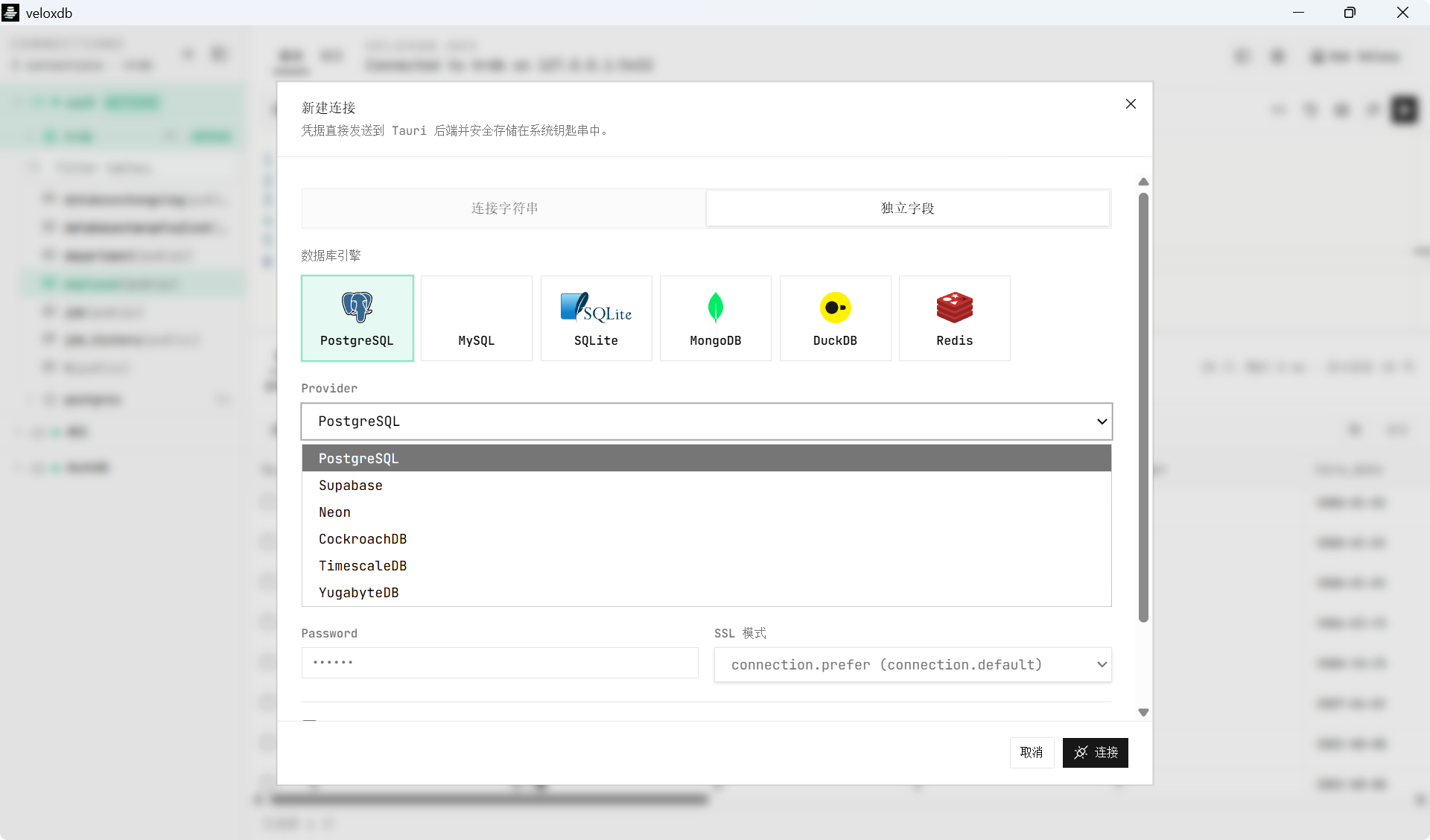Choose PostgreSQL from the Provider list
Screen dimensions: 1430x840
pyautogui.click(x=707, y=459)
